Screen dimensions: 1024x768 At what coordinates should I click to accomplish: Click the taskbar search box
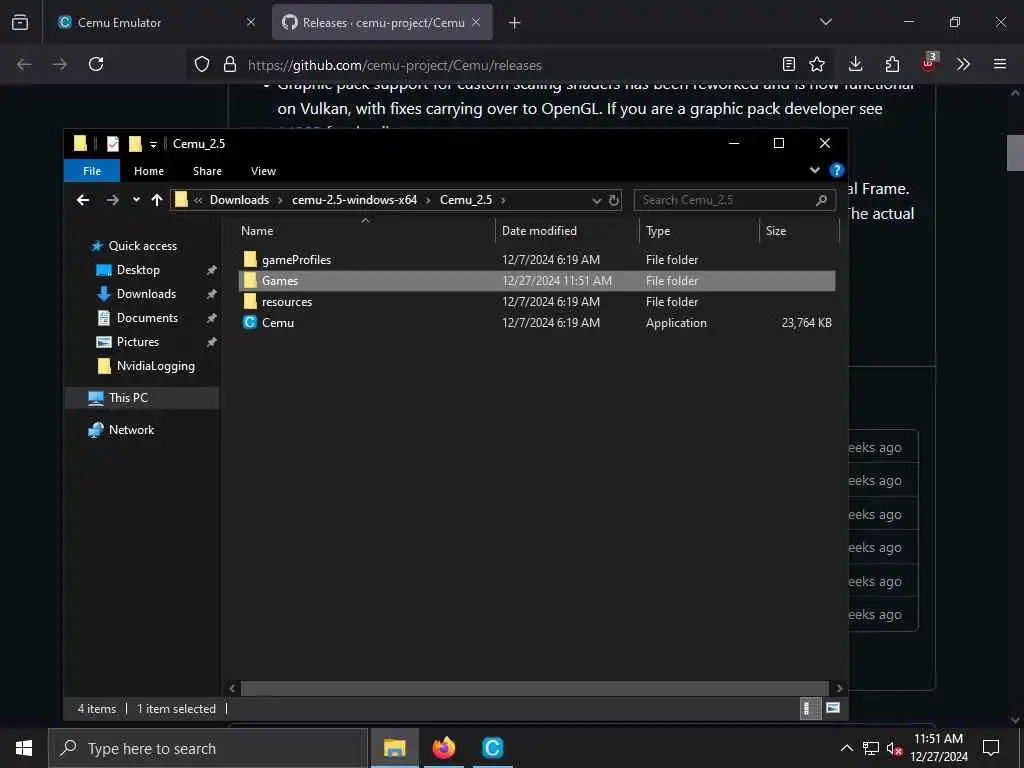(208, 748)
